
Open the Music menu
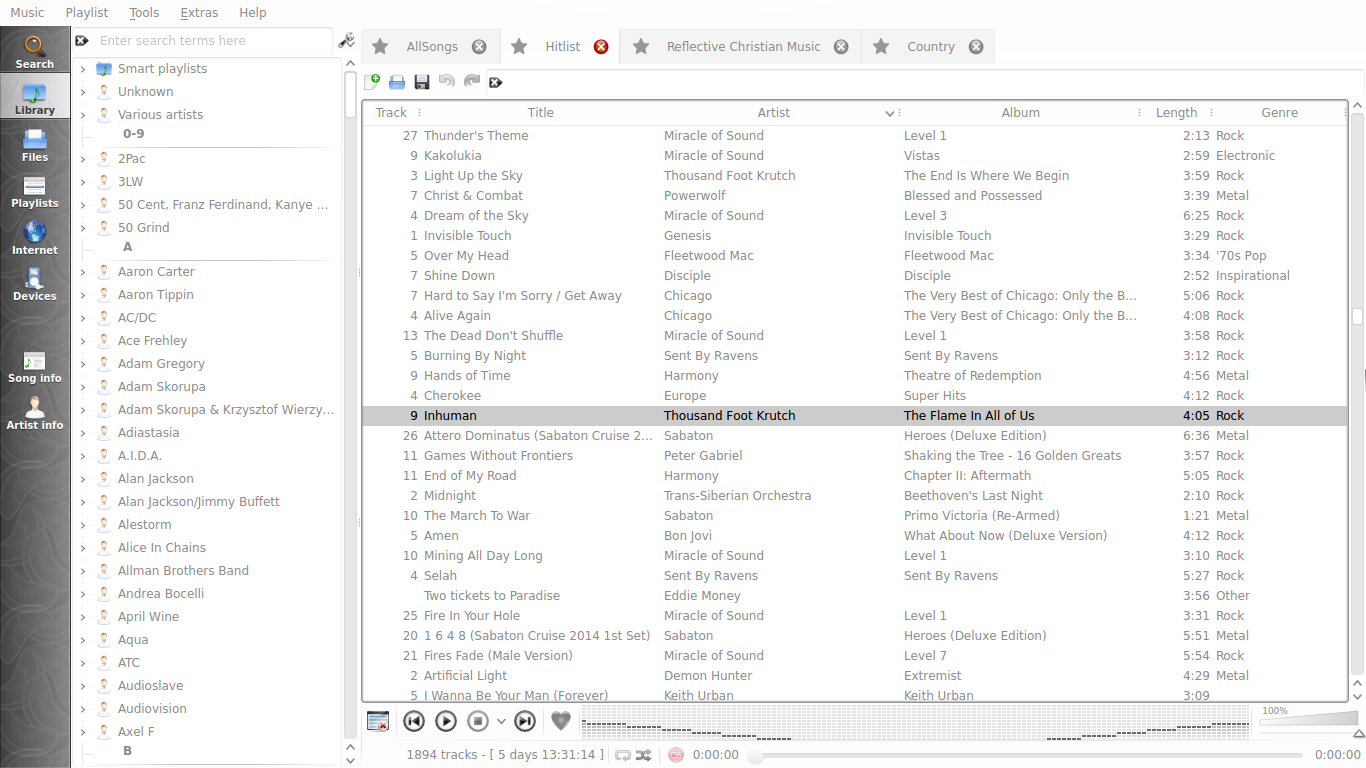[27, 13]
